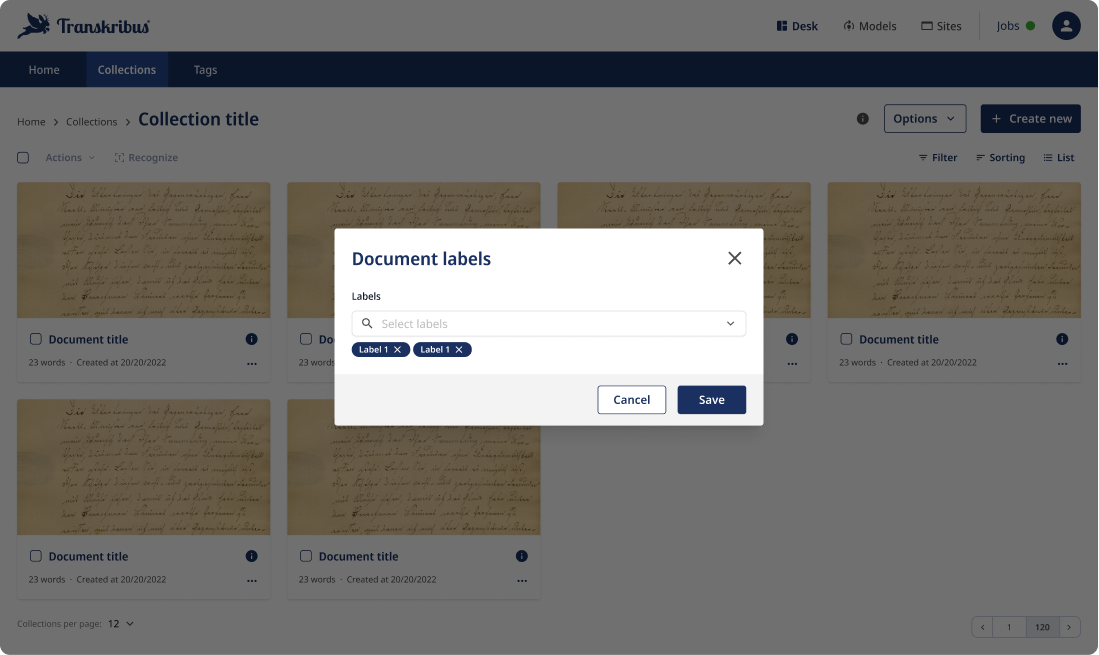Check the top-right Document title checkbox
The height and width of the screenshot is (655, 1099).
coord(846,339)
